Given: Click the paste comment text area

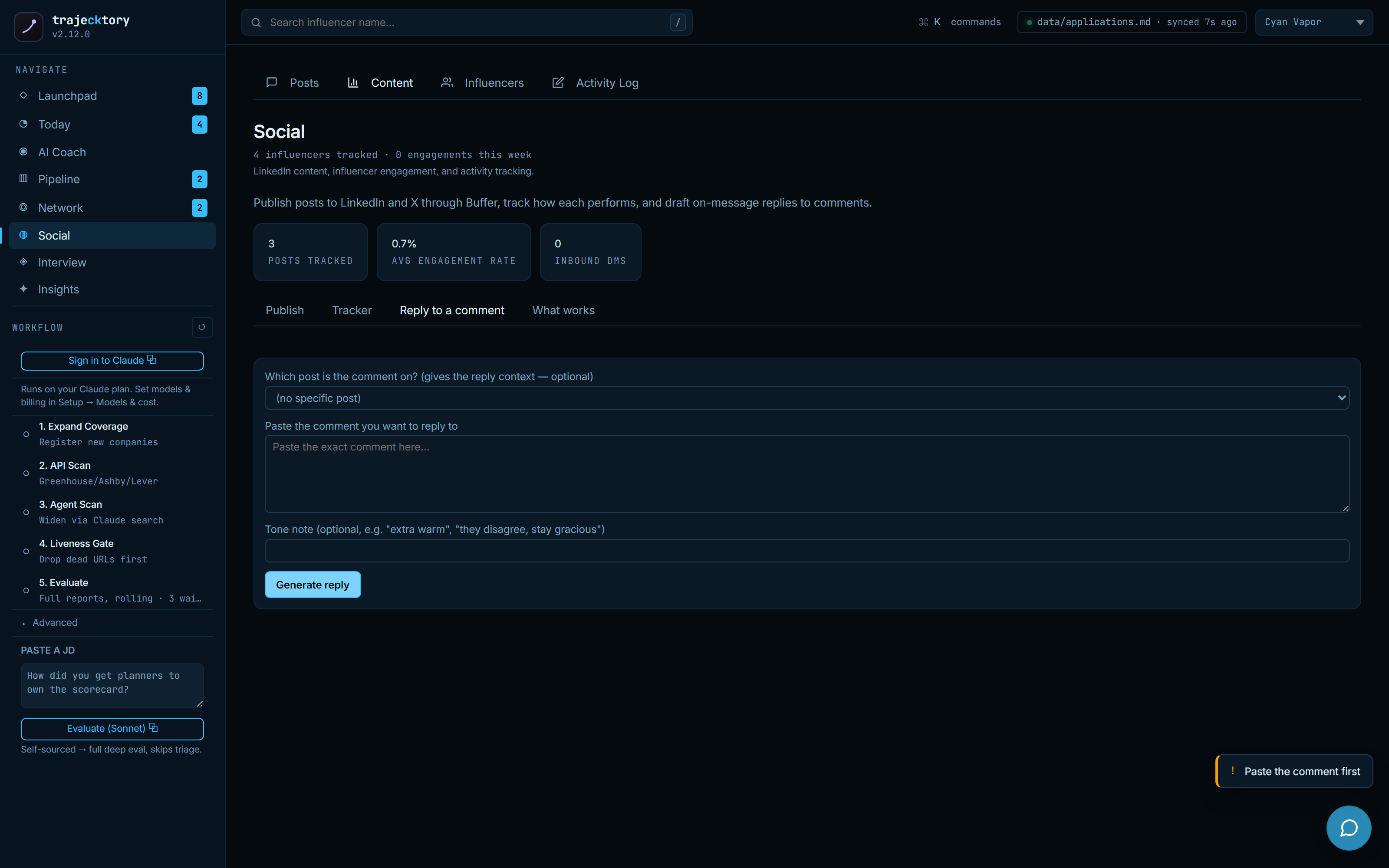Looking at the screenshot, I should (x=807, y=473).
